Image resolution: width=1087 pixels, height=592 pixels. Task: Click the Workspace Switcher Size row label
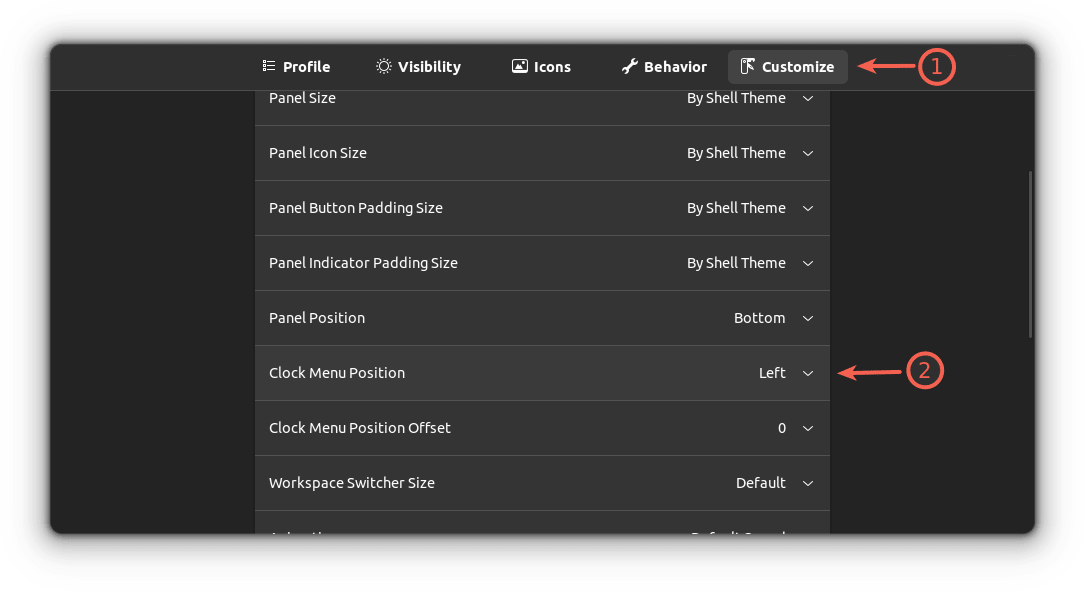[x=352, y=483]
